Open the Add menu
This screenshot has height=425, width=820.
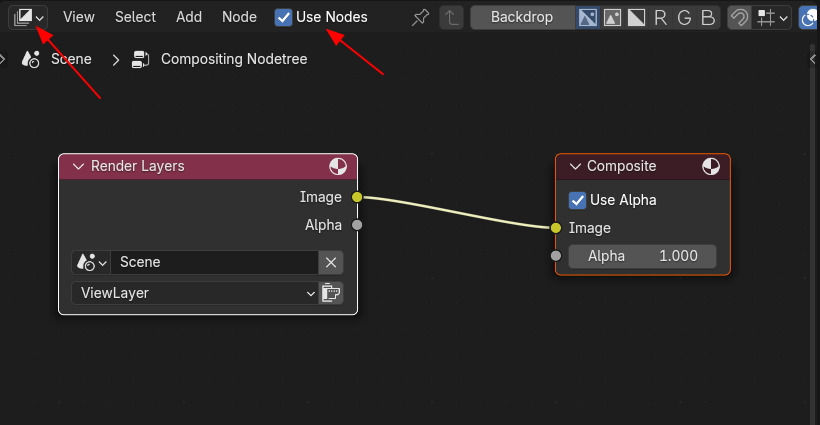(x=189, y=17)
